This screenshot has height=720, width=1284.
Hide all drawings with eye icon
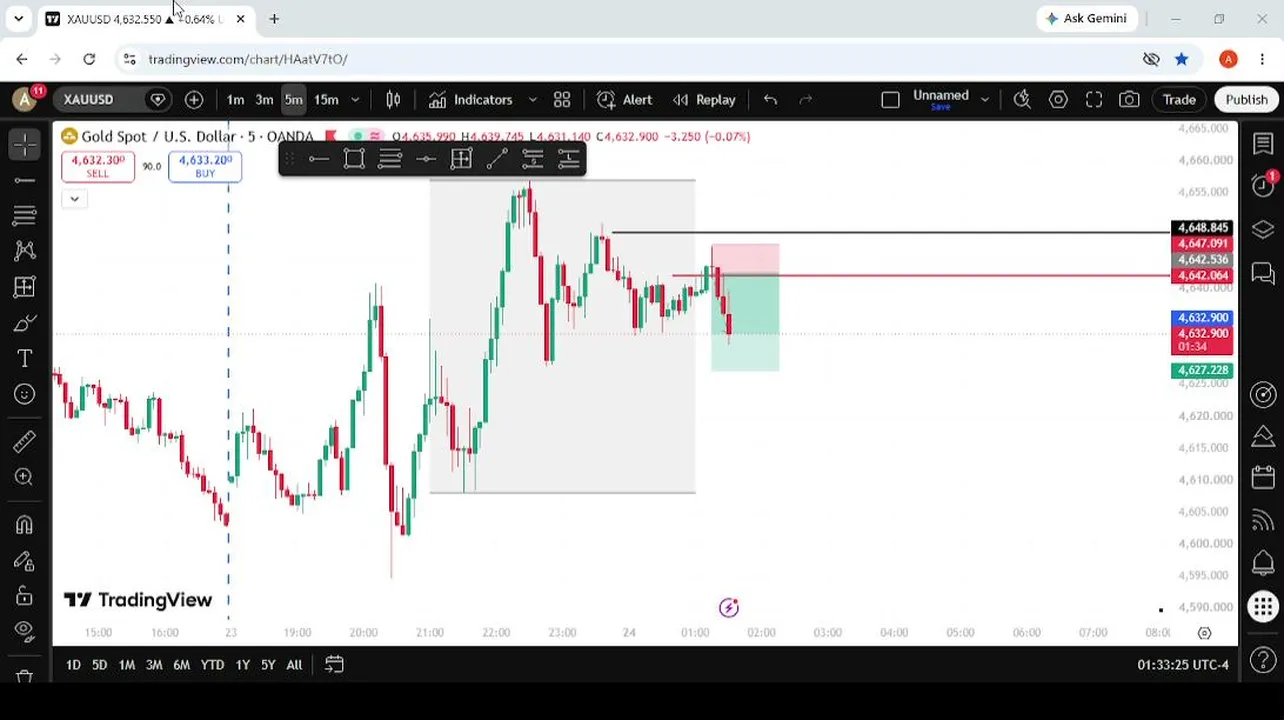tap(25, 631)
